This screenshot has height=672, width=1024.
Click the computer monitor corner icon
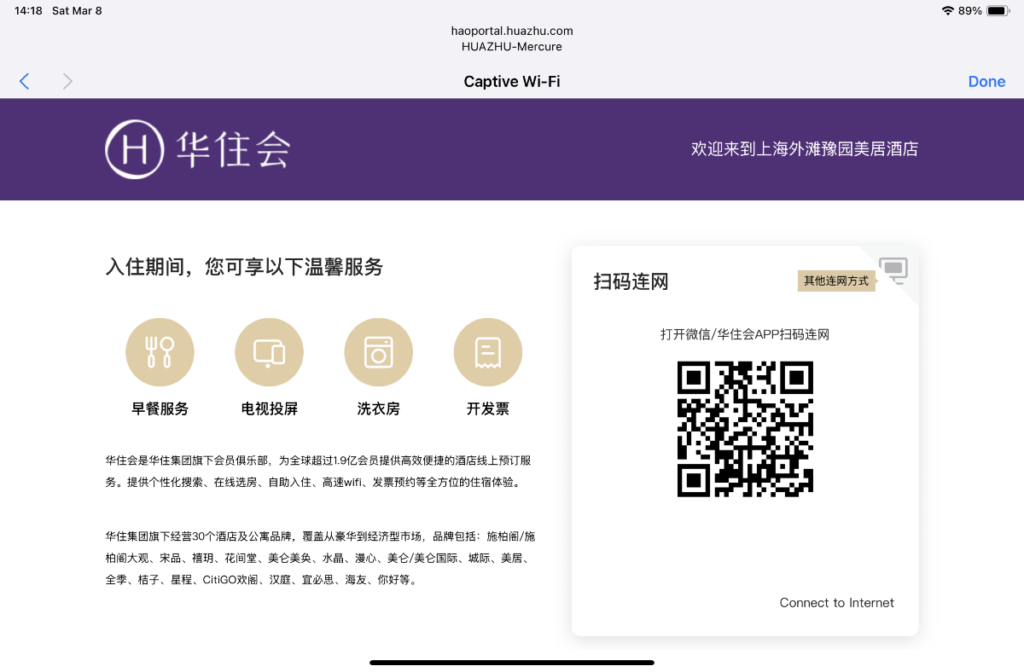click(893, 270)
